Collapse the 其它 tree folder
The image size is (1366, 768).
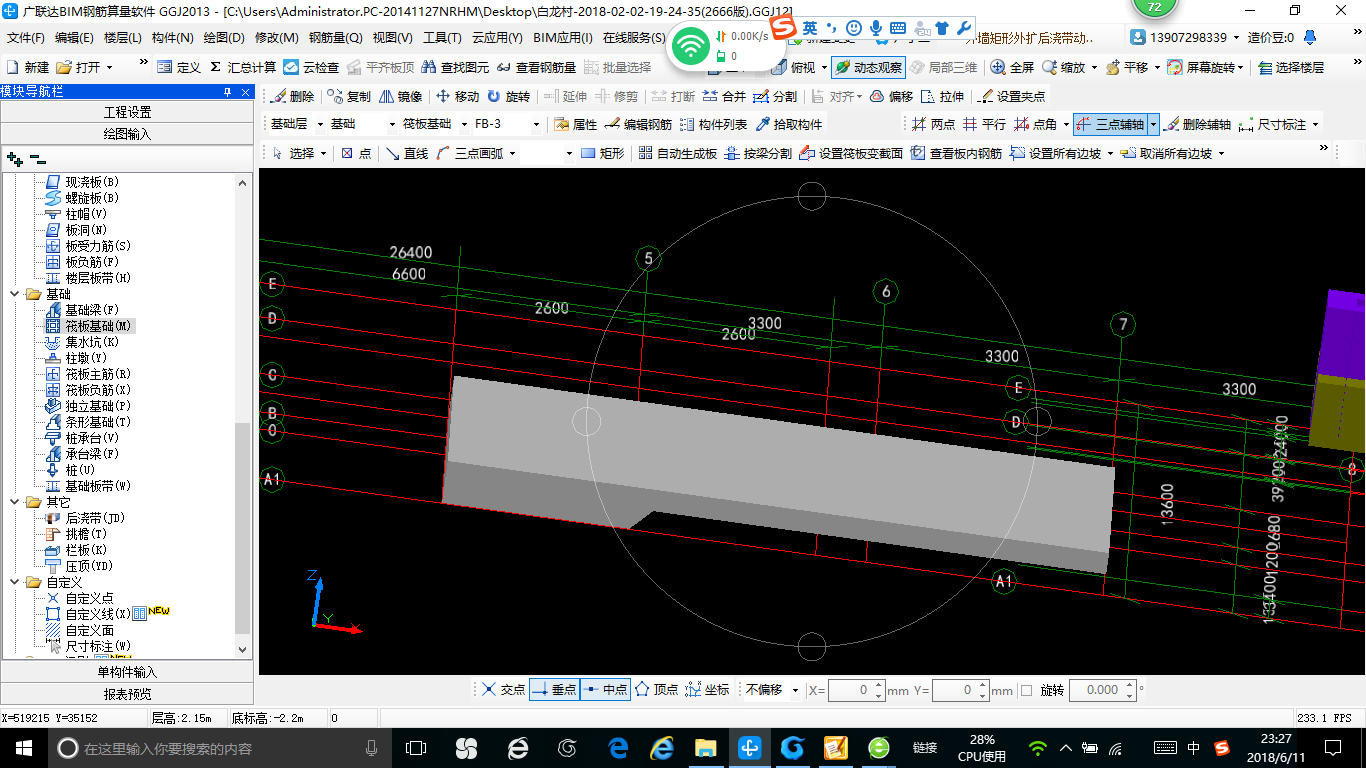click(15, 502)
